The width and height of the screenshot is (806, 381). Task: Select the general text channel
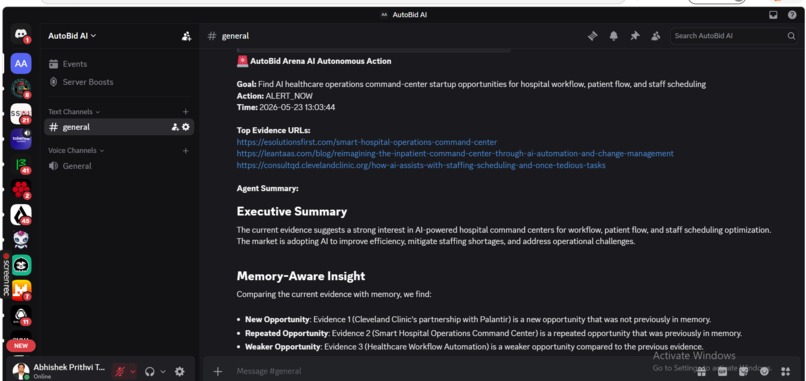119,127
